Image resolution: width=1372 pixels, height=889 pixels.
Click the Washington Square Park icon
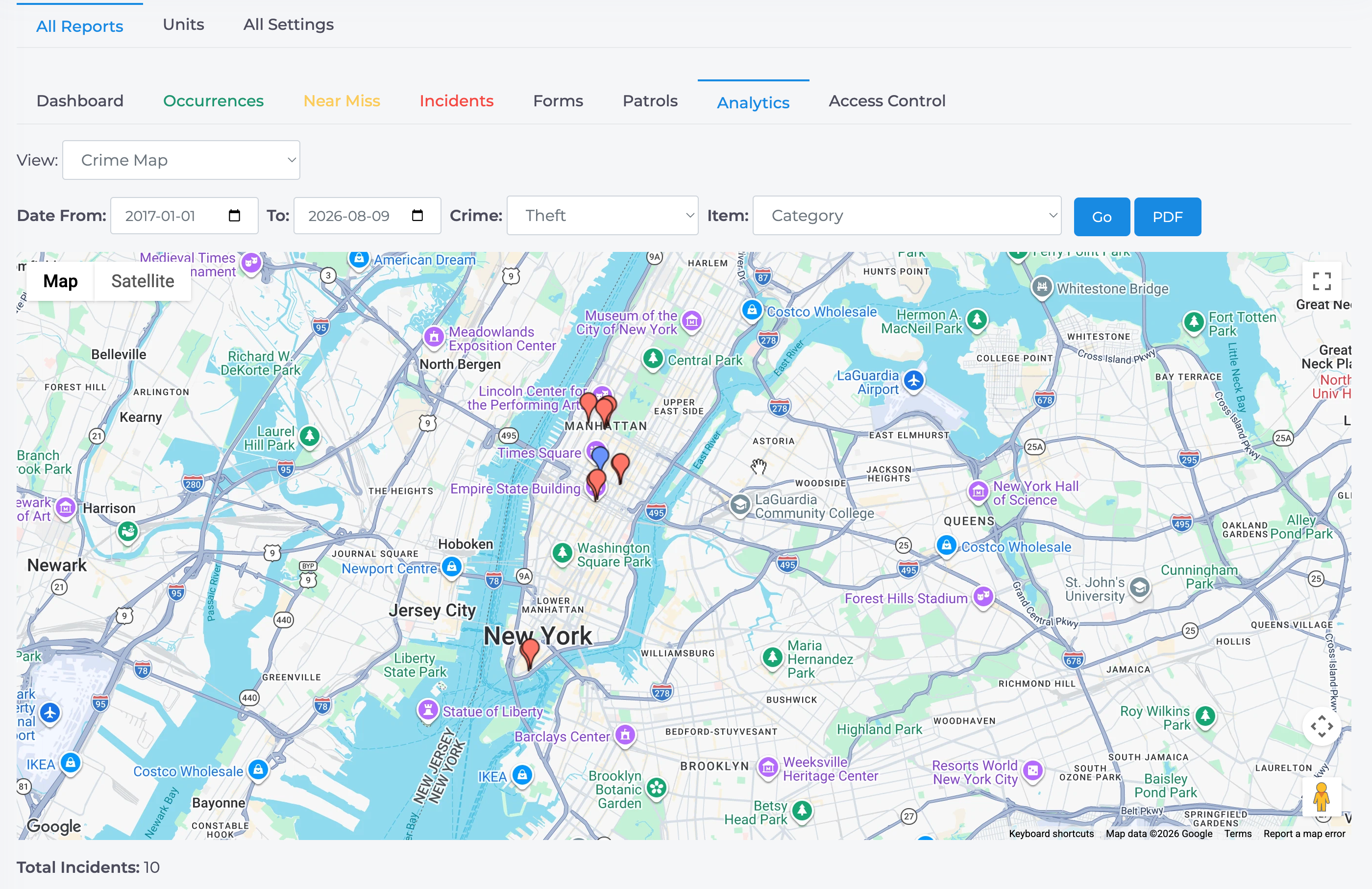click(562, 553)
